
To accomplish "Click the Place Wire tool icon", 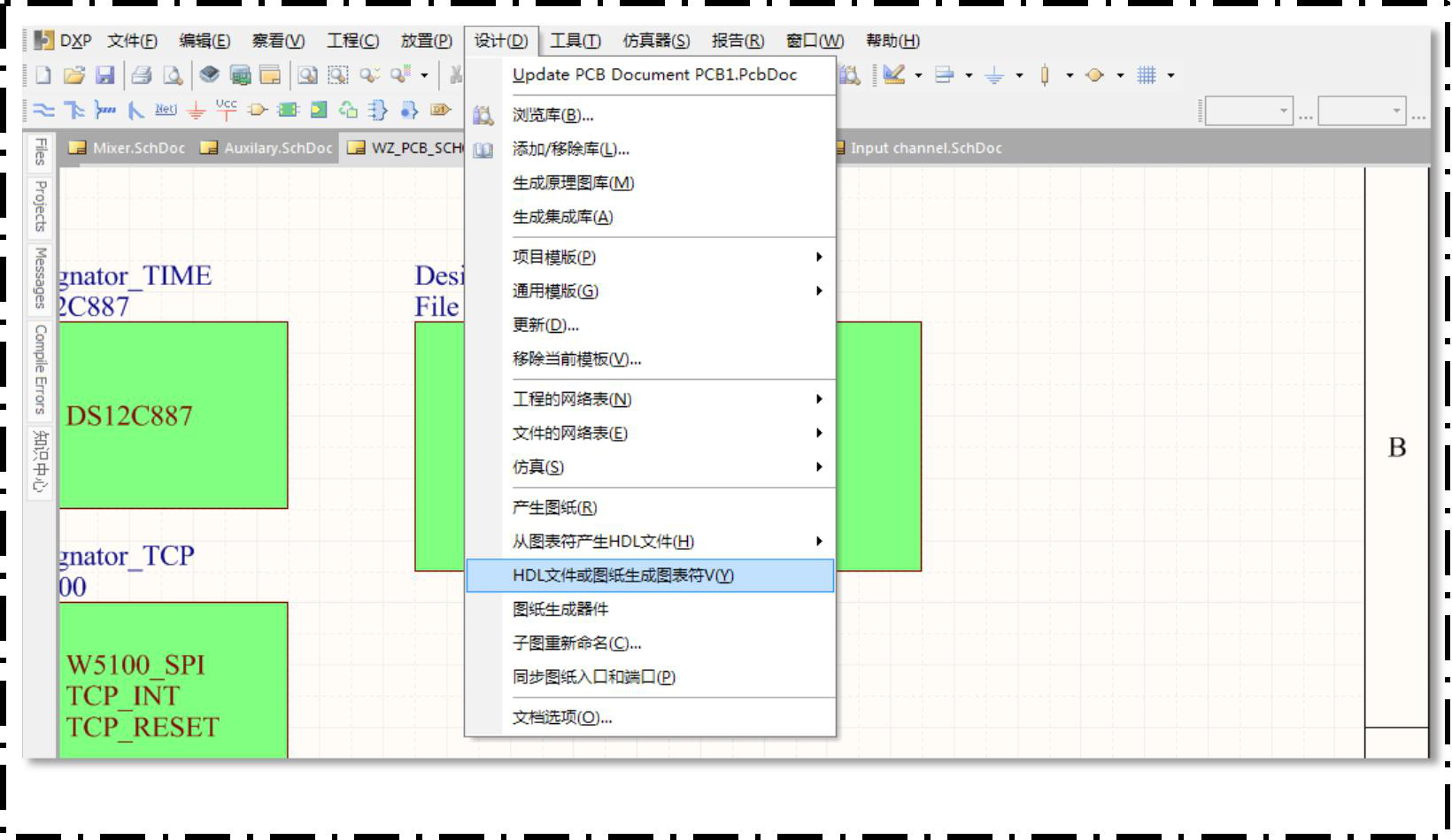I will (42, 110).
